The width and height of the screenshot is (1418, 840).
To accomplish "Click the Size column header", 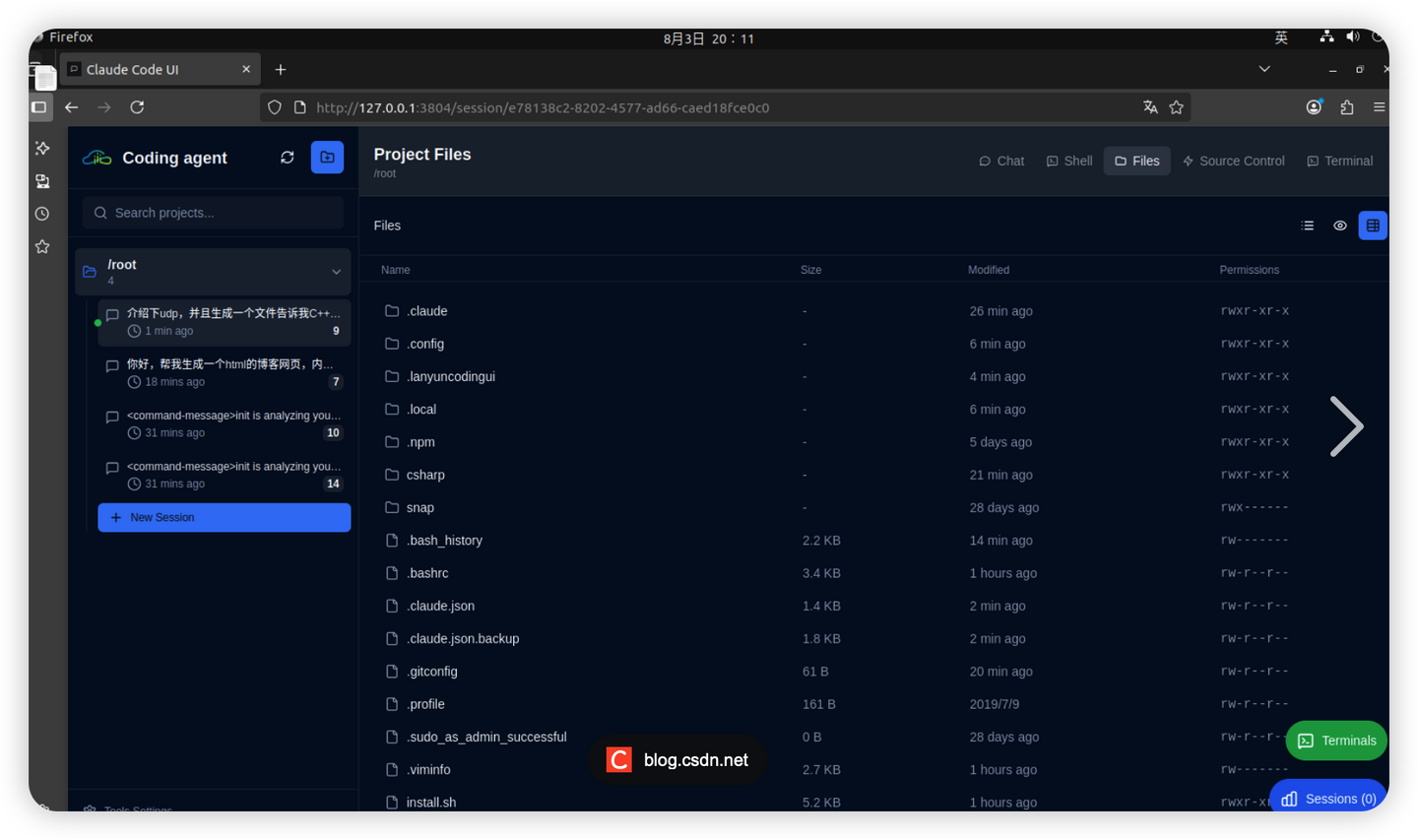I will 811,270.
